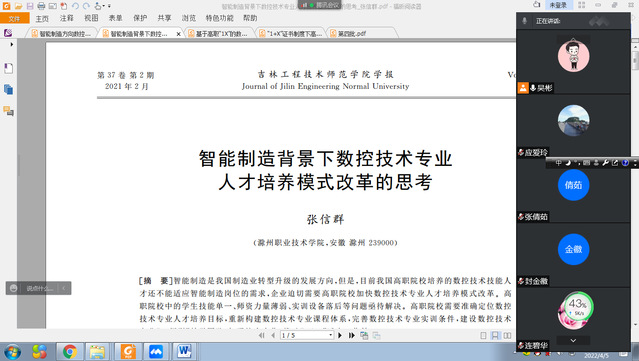The width and height of the screenshot is (639, 361).
Task: Open the pages panel in left sidebar
Action: tap(8, 90)
